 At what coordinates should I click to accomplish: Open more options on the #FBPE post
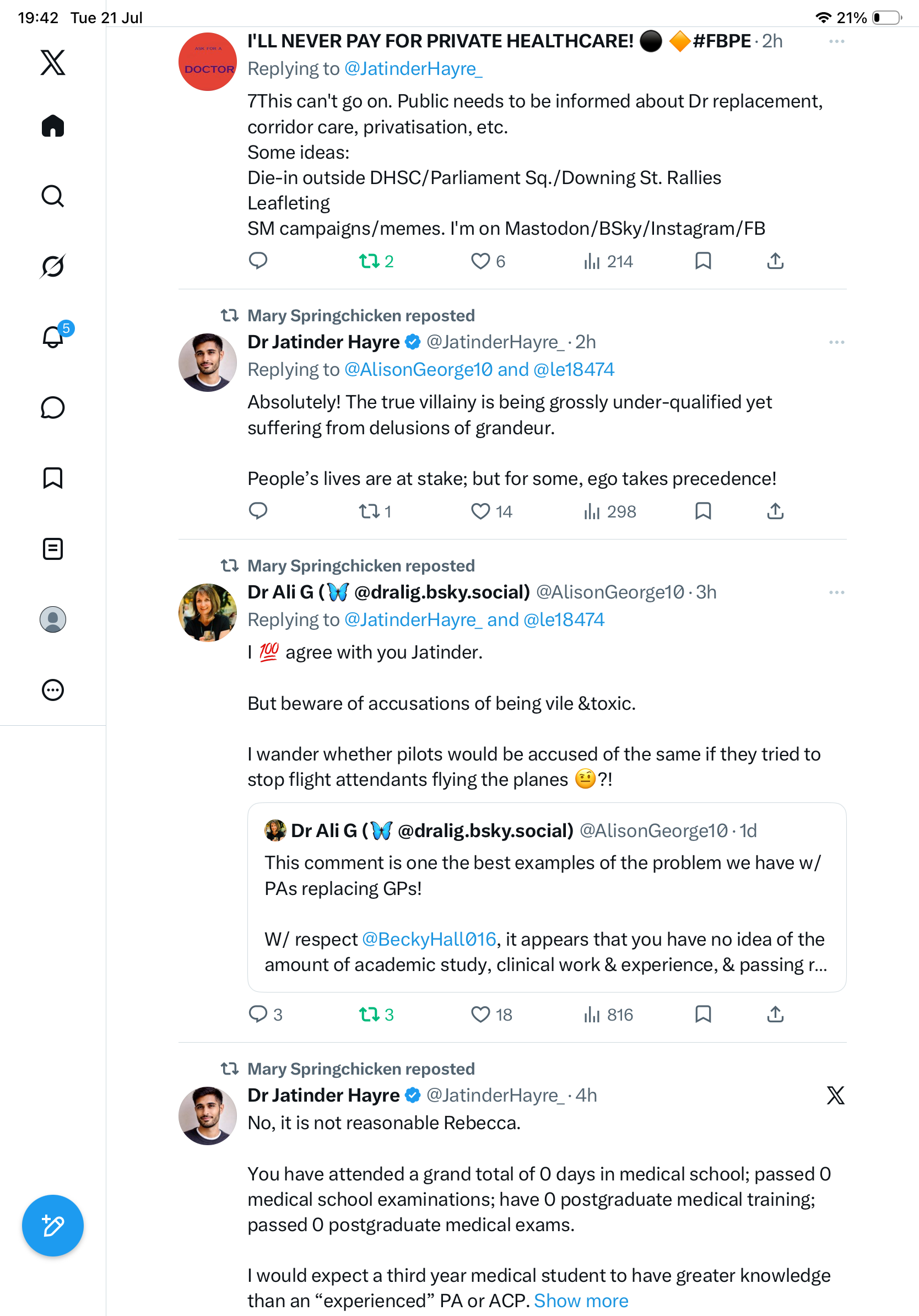(836, 41)
